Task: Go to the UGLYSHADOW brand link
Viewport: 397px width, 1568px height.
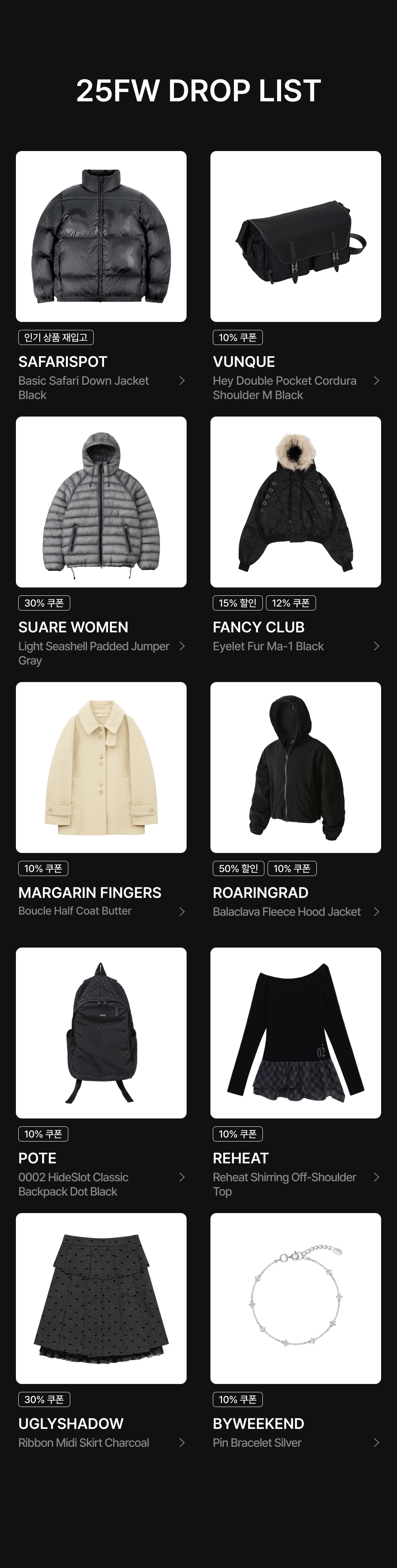Action: pyautogui.click(x=71, y=1423)
